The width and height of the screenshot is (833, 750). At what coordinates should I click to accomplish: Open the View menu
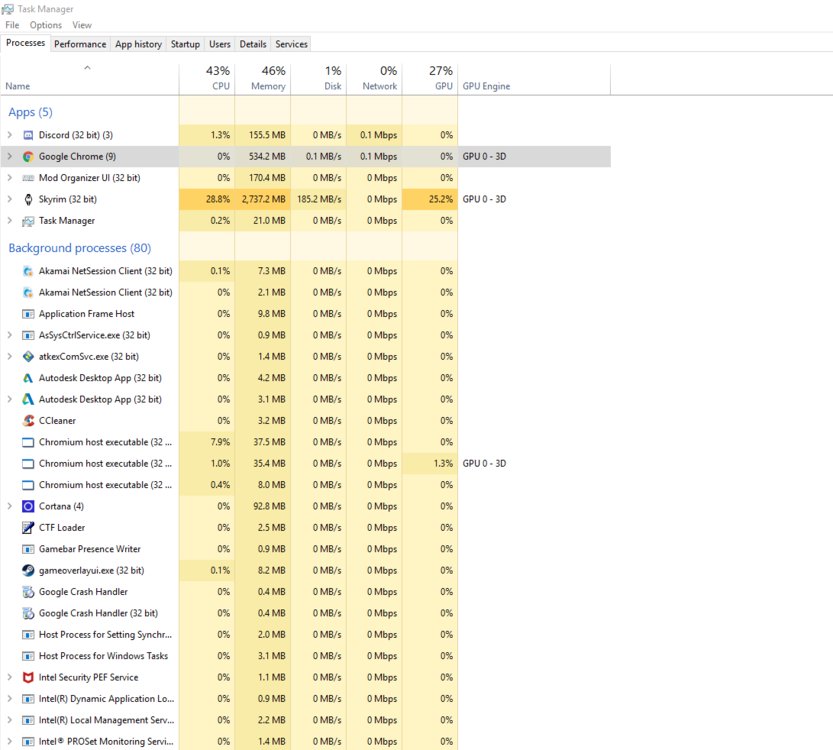(x=82, y=25)
